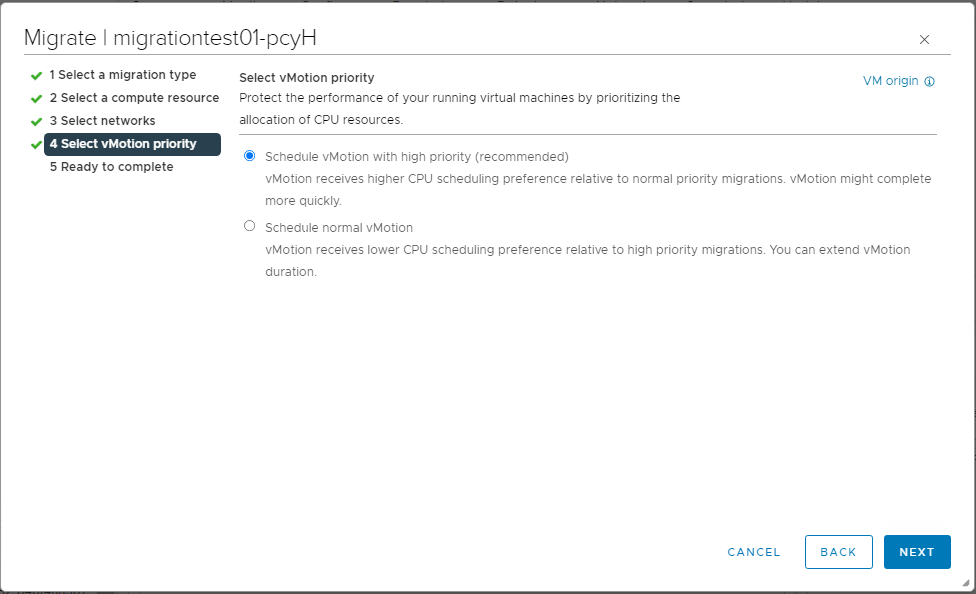This screenshot has width=976, height=594.
Task: Close the Migrate dialog with X icon
Action: (x=924, y=40)
